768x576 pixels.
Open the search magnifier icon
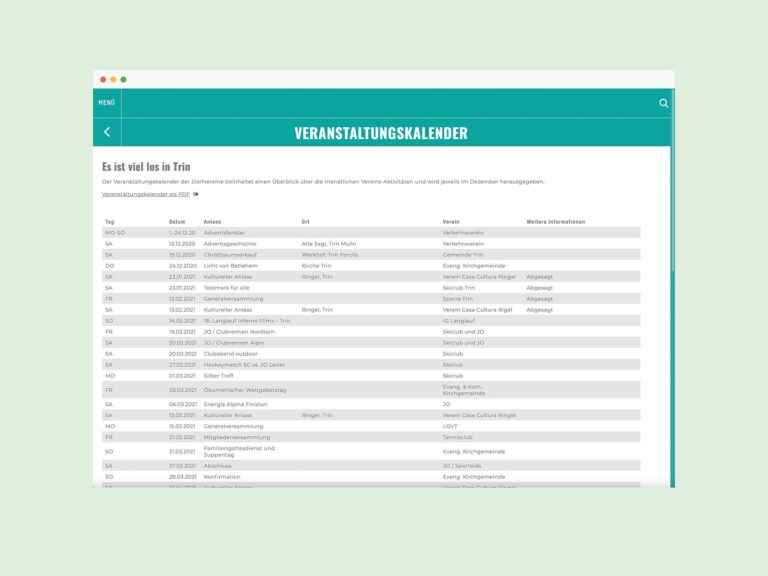click(663, 103)
